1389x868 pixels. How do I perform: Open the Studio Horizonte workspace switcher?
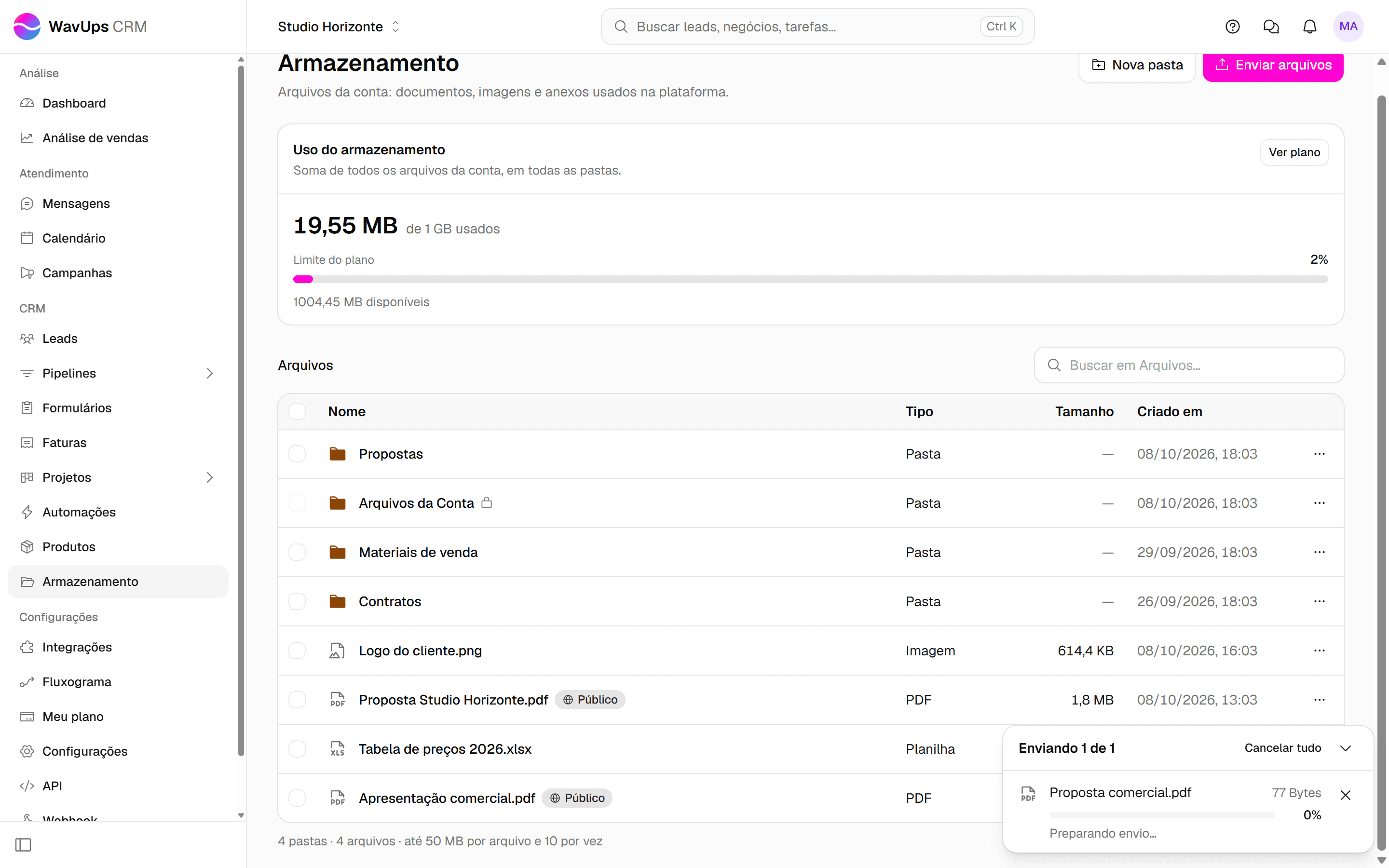coord(339,27)
